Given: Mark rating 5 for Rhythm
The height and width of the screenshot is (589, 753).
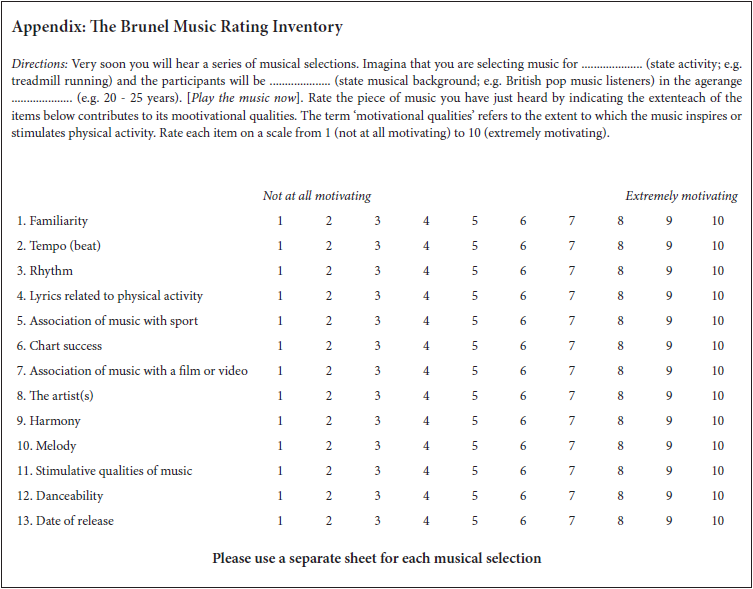Looking at the screenshot, I should pos(475,271).
